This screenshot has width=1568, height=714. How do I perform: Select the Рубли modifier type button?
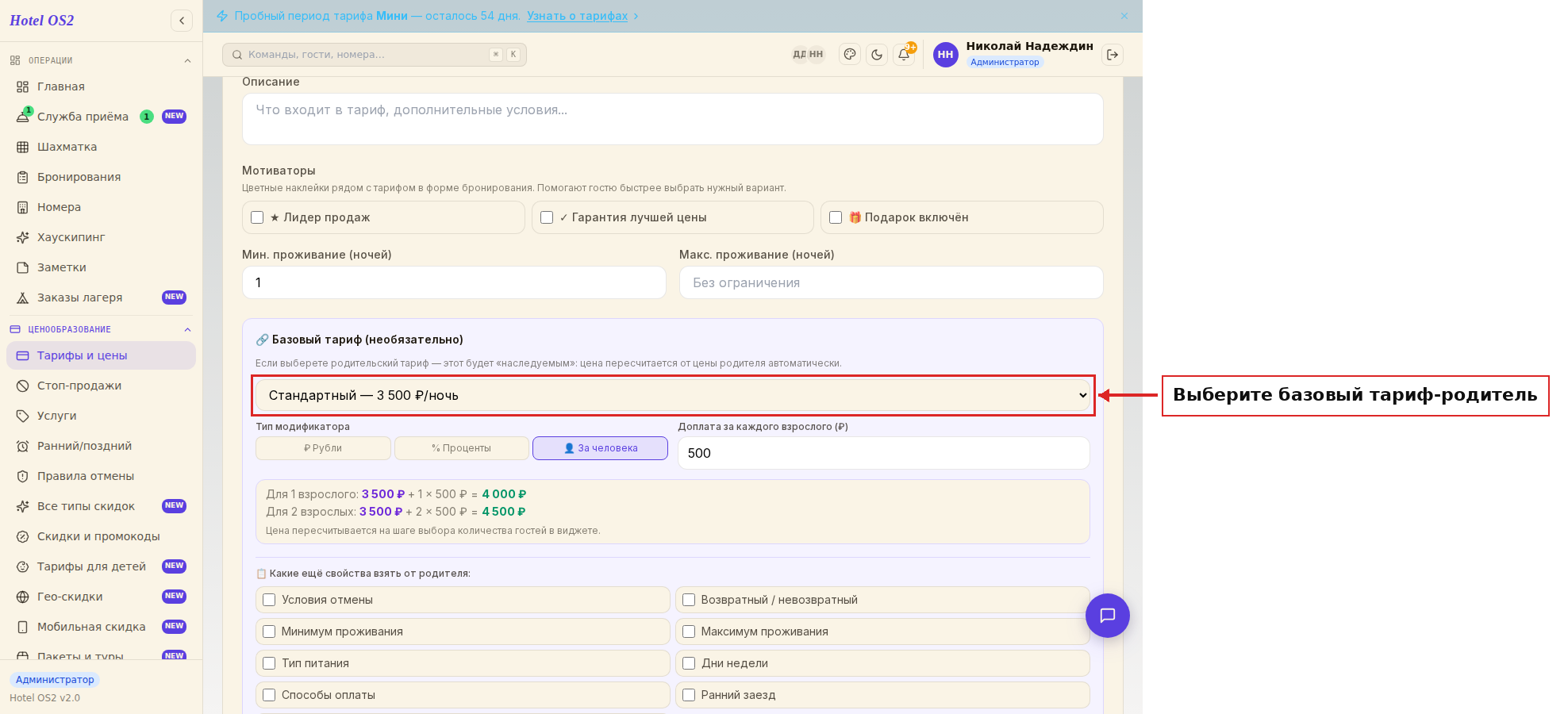323,448
